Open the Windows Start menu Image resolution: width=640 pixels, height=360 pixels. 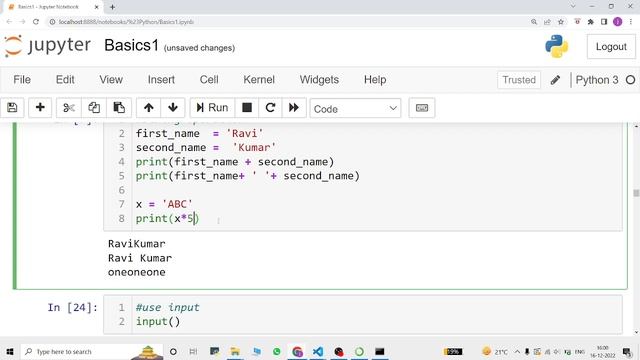click(10, 351)
